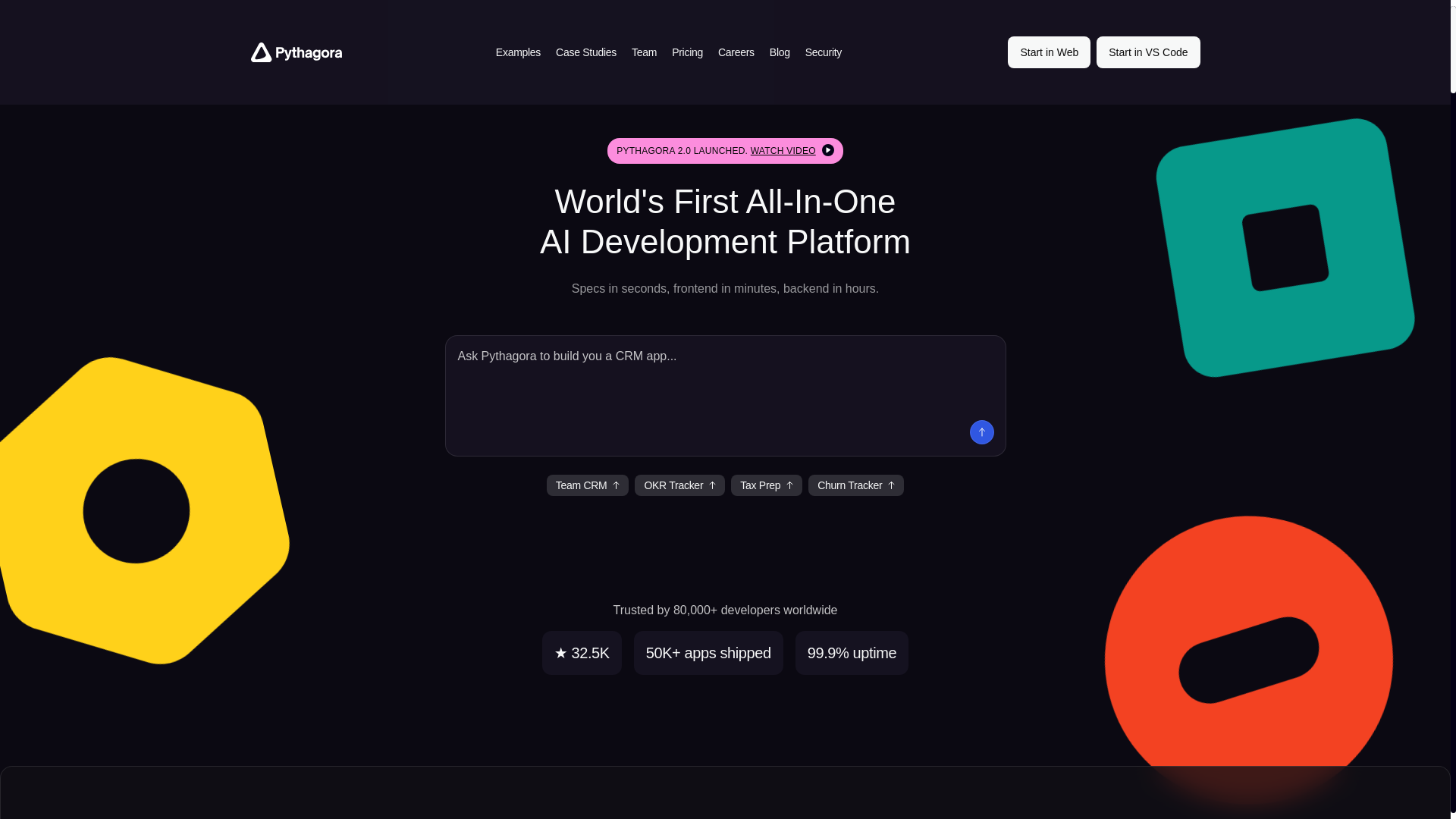Choose the Tax Prep suggestion chip
The image size is (1456, 819).
767,485
